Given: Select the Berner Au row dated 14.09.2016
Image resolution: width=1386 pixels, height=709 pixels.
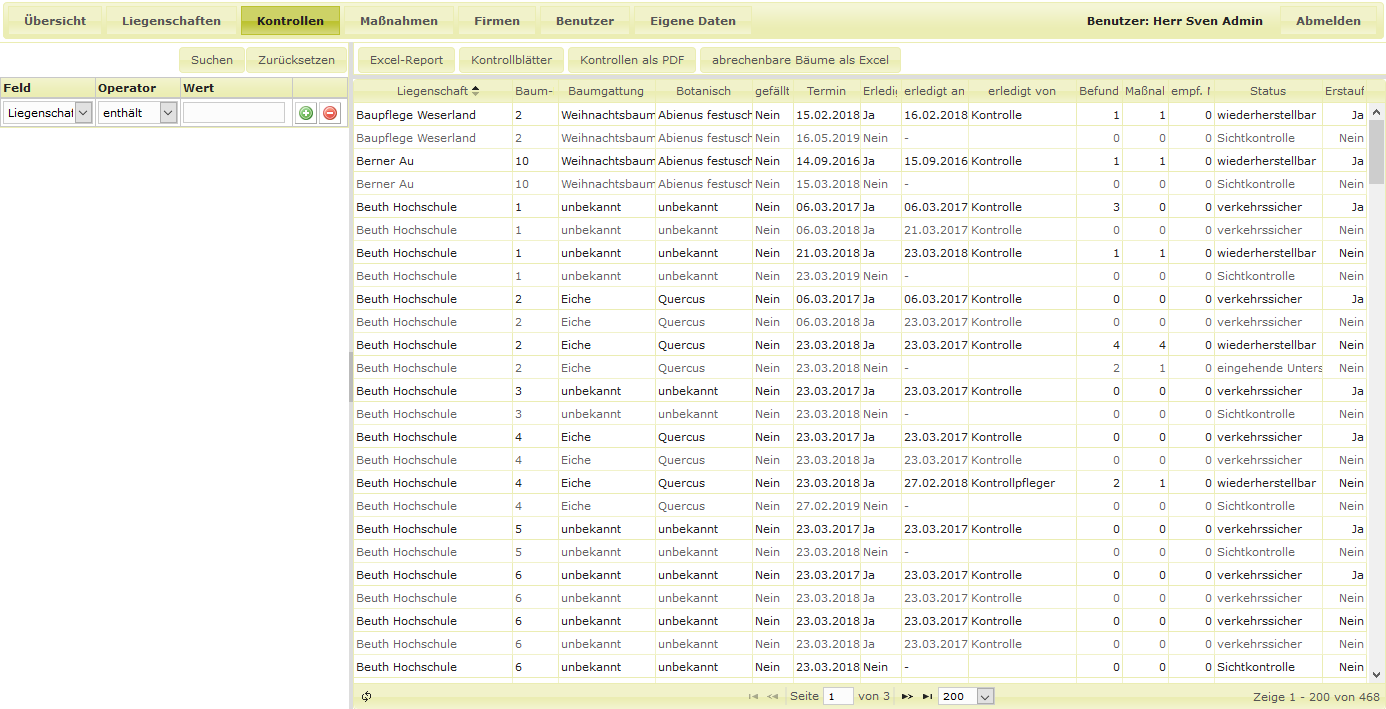Looking at the screenshot, I should tap(861, 161).
